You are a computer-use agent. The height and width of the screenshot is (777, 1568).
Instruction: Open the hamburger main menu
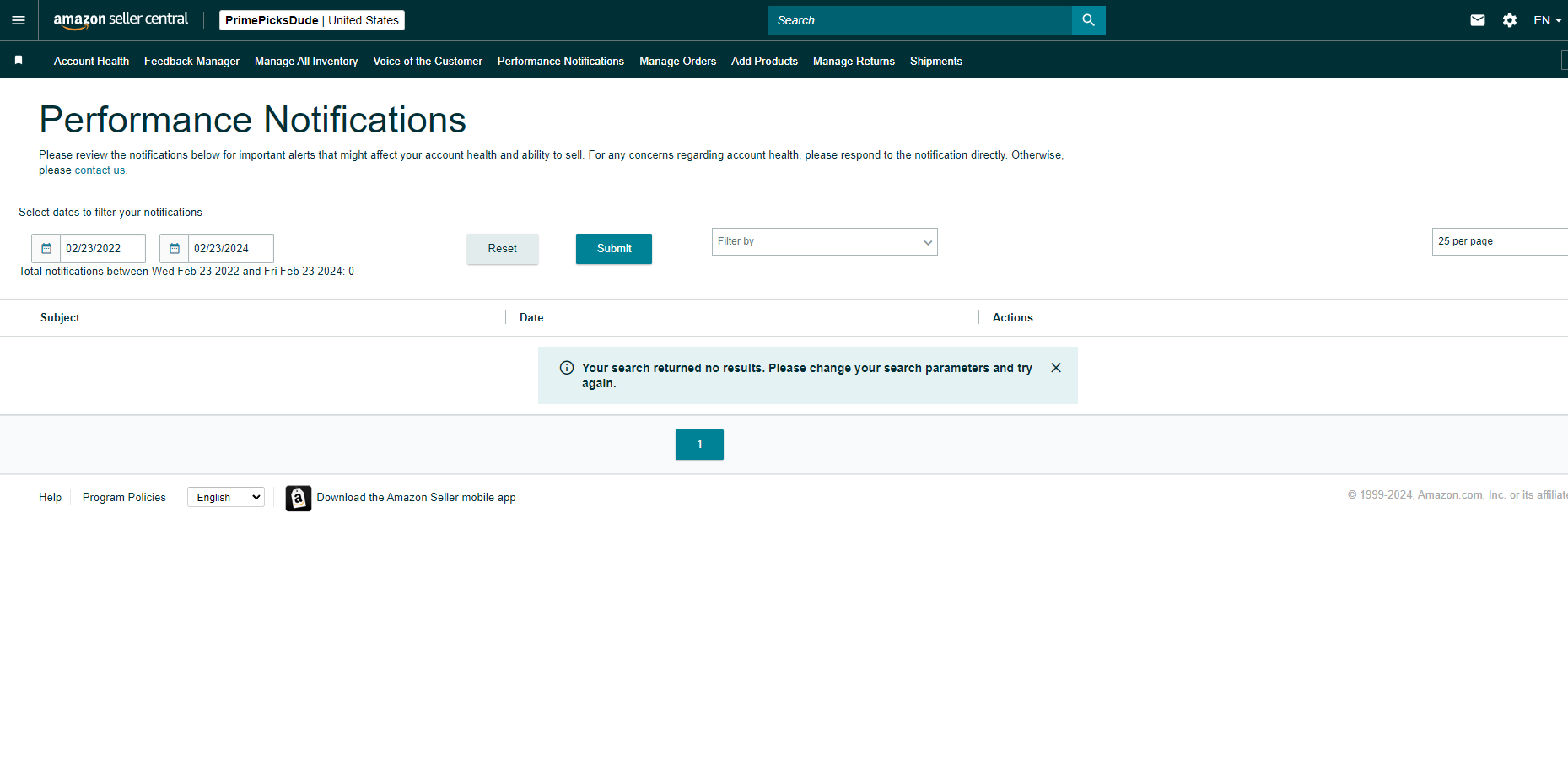tap(19, 20)
